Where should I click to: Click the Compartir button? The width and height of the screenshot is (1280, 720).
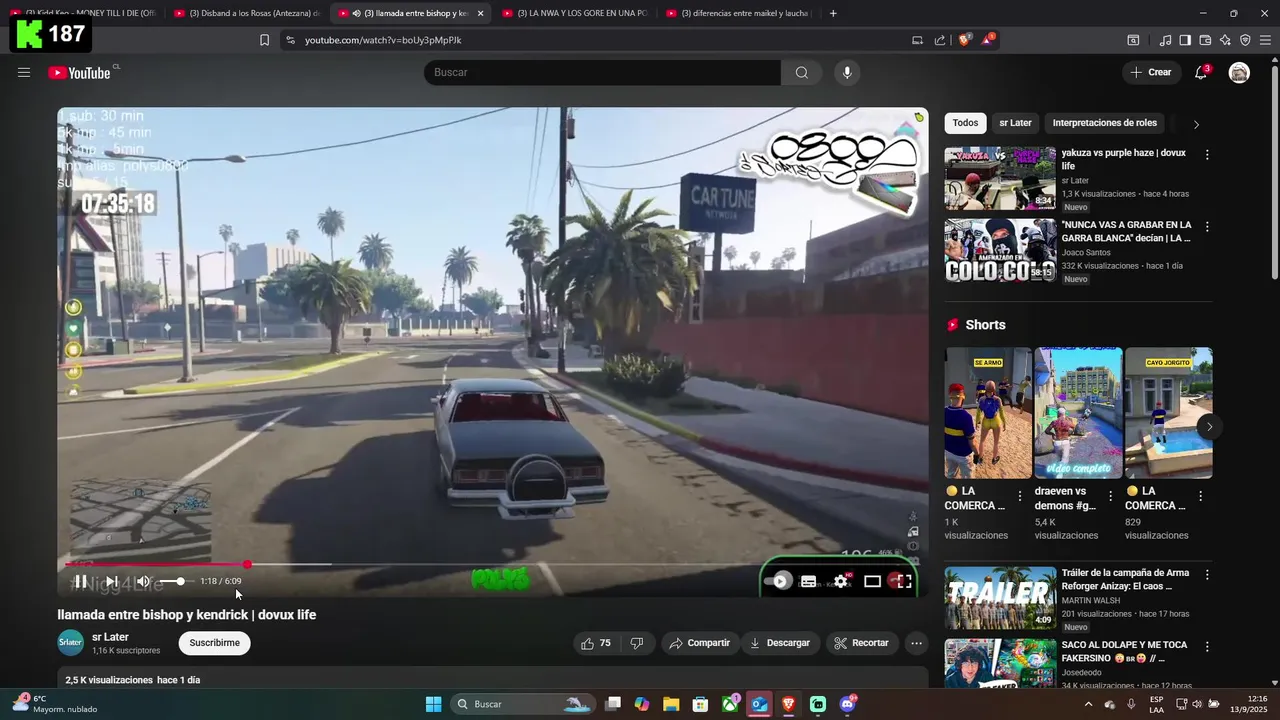point(700,643)
